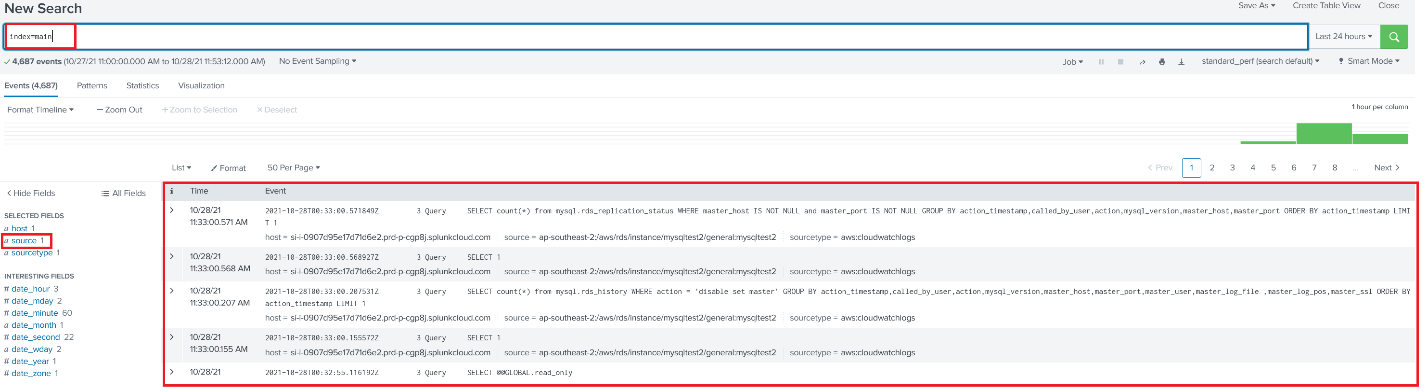Go to results page 2
The image size is (1428, 391).
pos(1212,168)
